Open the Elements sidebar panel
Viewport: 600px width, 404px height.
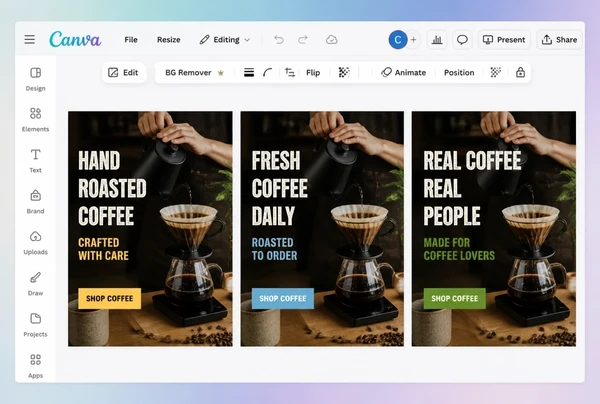(36, 120)
